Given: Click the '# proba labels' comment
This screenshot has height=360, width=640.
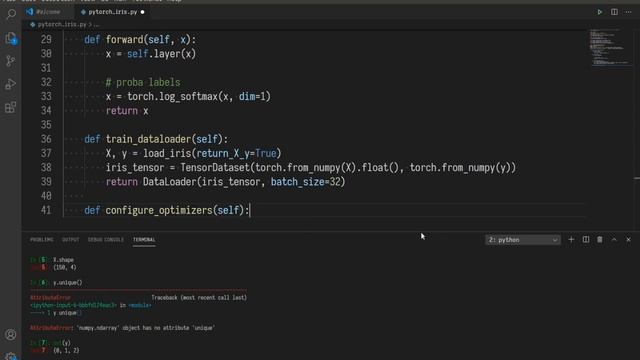Looking at the screenshot, I should click(x=143, y=82).
